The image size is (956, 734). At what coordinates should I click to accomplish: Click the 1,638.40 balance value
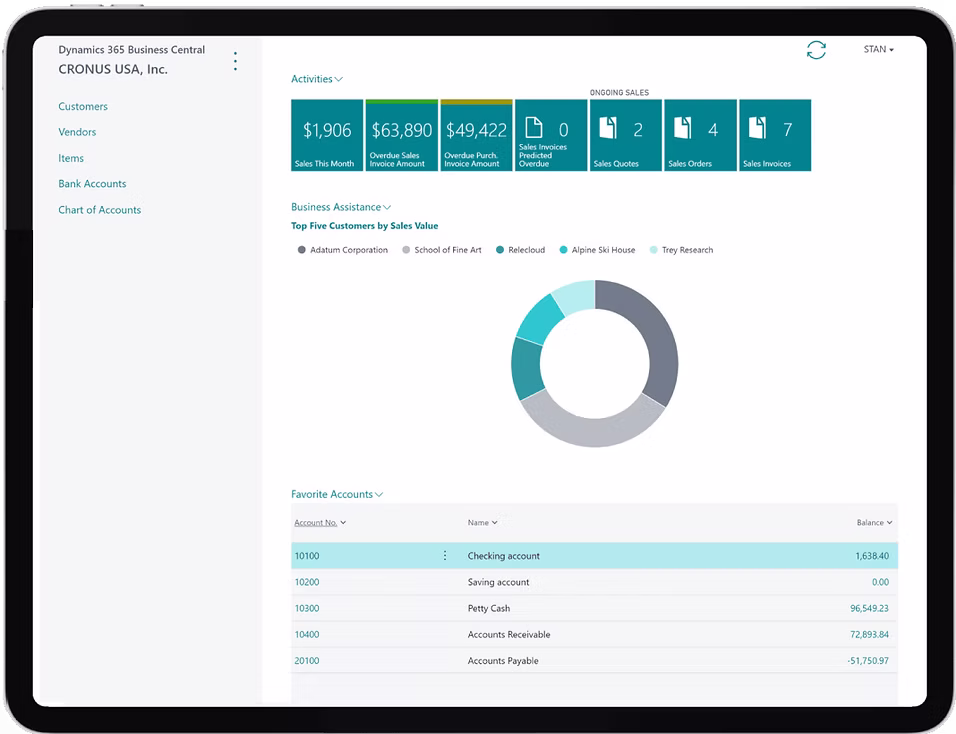click(x=872, y=556)
